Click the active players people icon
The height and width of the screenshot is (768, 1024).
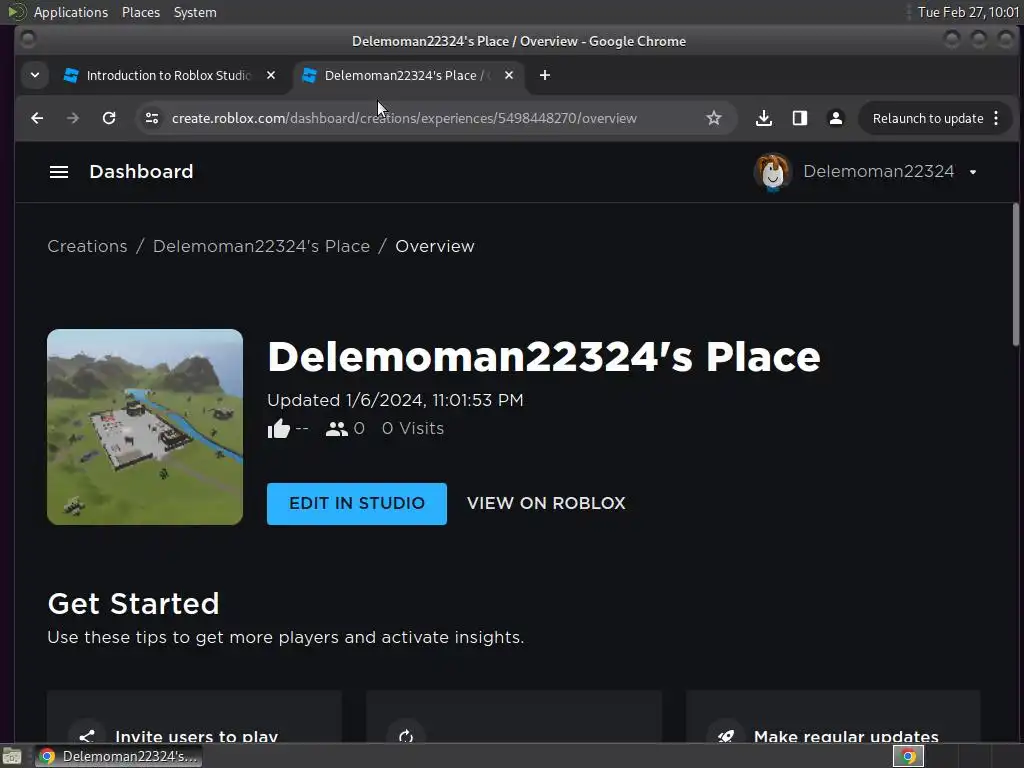click(336, 429)
